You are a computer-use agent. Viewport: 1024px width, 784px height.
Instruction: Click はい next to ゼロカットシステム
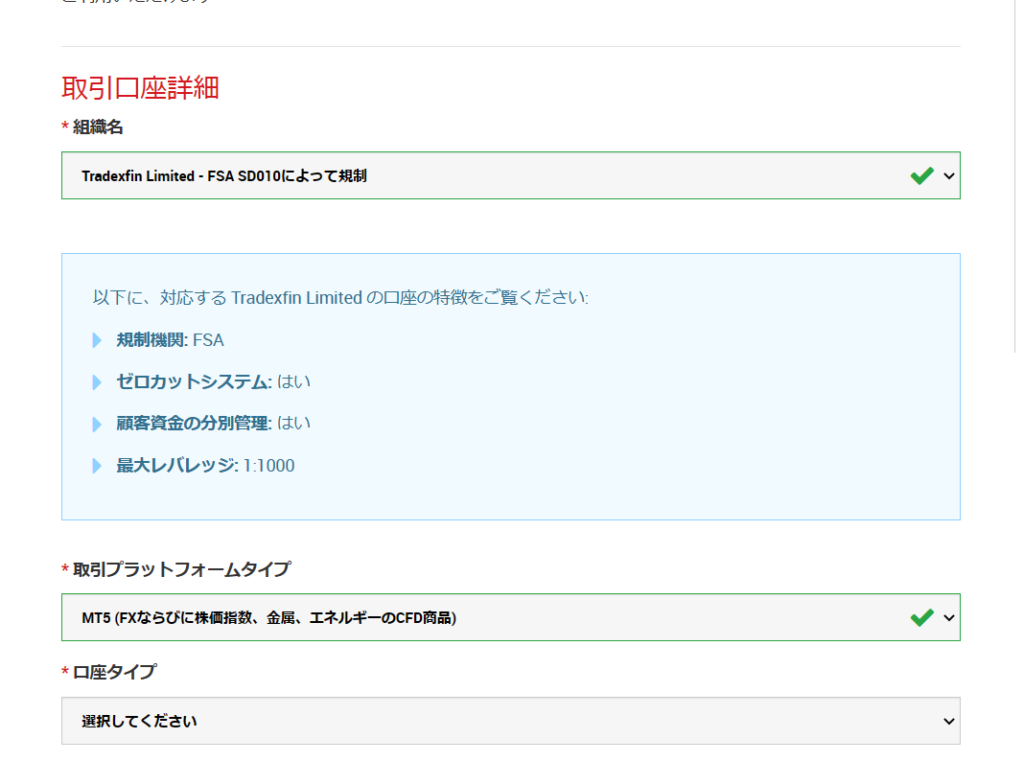coord(294,382)
